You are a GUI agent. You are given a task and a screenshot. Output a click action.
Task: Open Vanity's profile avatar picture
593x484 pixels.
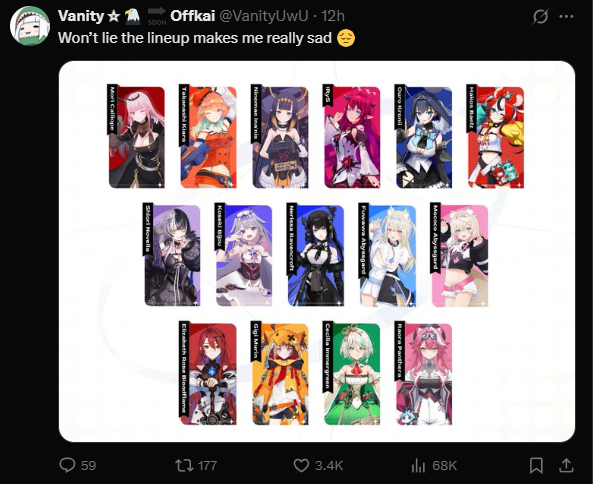pos(29,26)
